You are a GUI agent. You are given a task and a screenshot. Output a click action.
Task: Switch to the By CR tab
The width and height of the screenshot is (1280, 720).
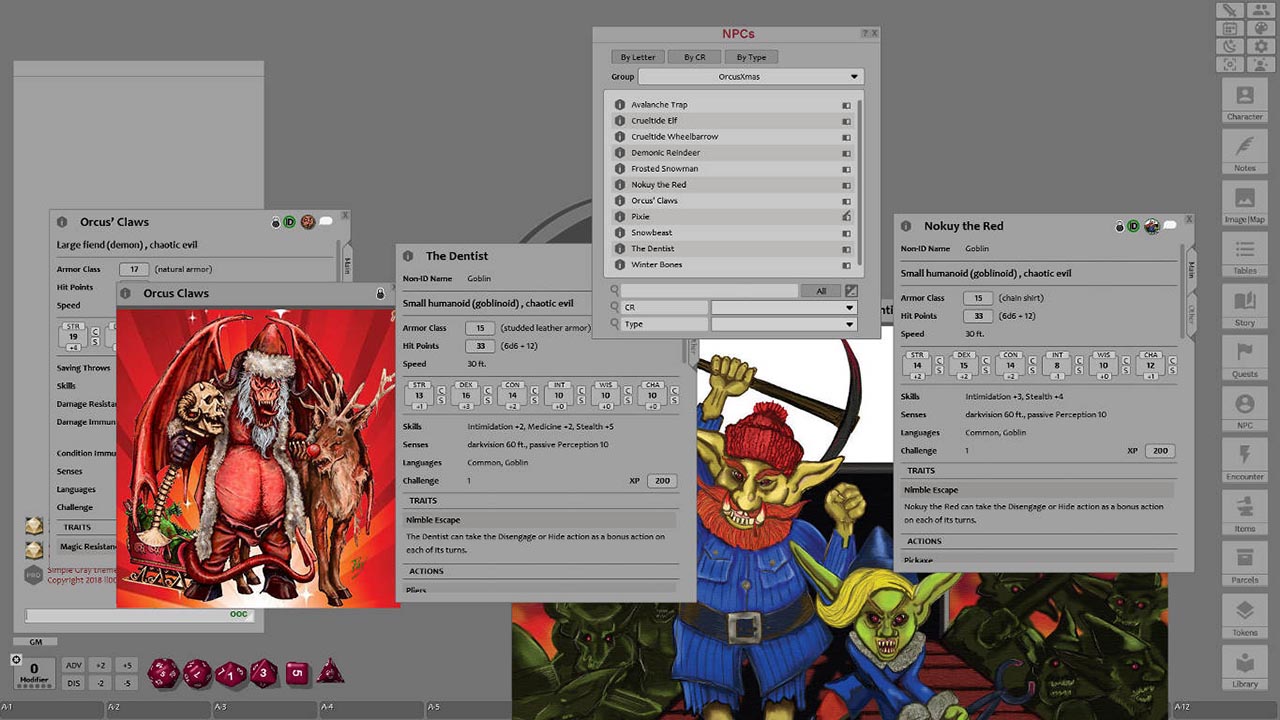[694, 56]
